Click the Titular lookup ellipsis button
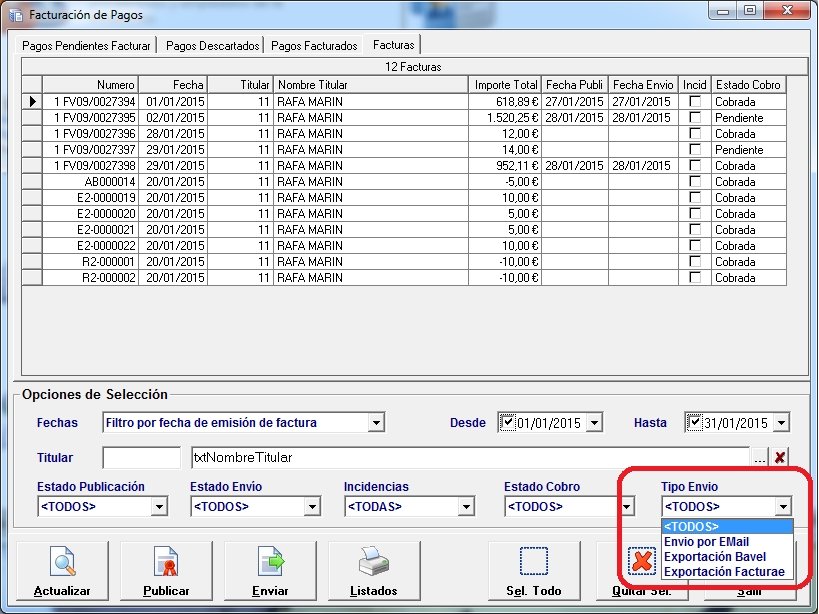This screenshot has height=614, width=819. [x=759, y=458]
